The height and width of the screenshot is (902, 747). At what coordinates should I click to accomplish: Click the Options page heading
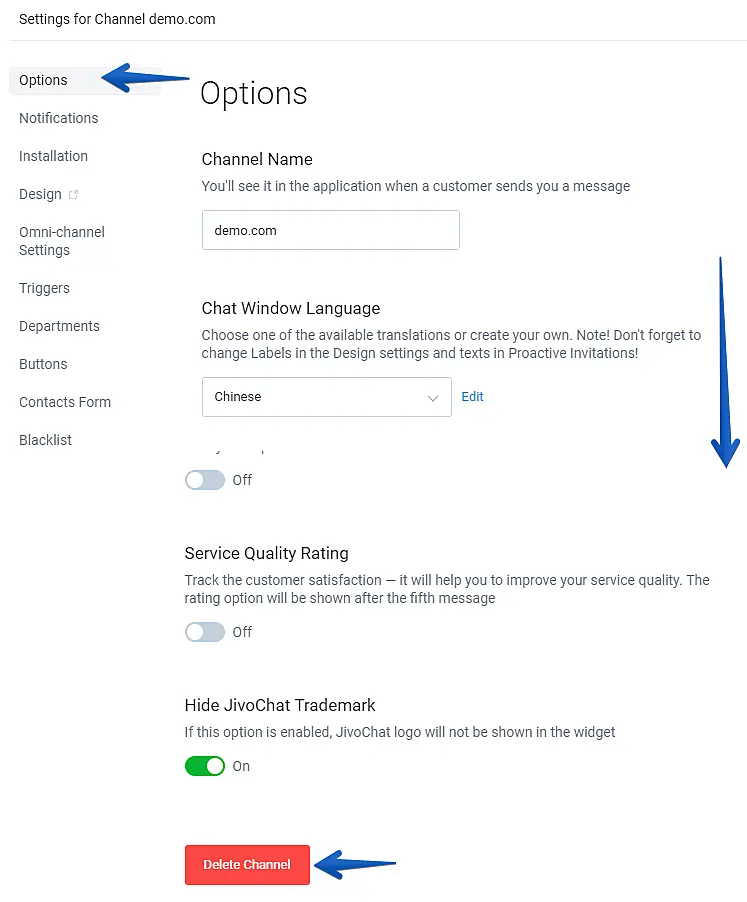[x=254, y=93]
